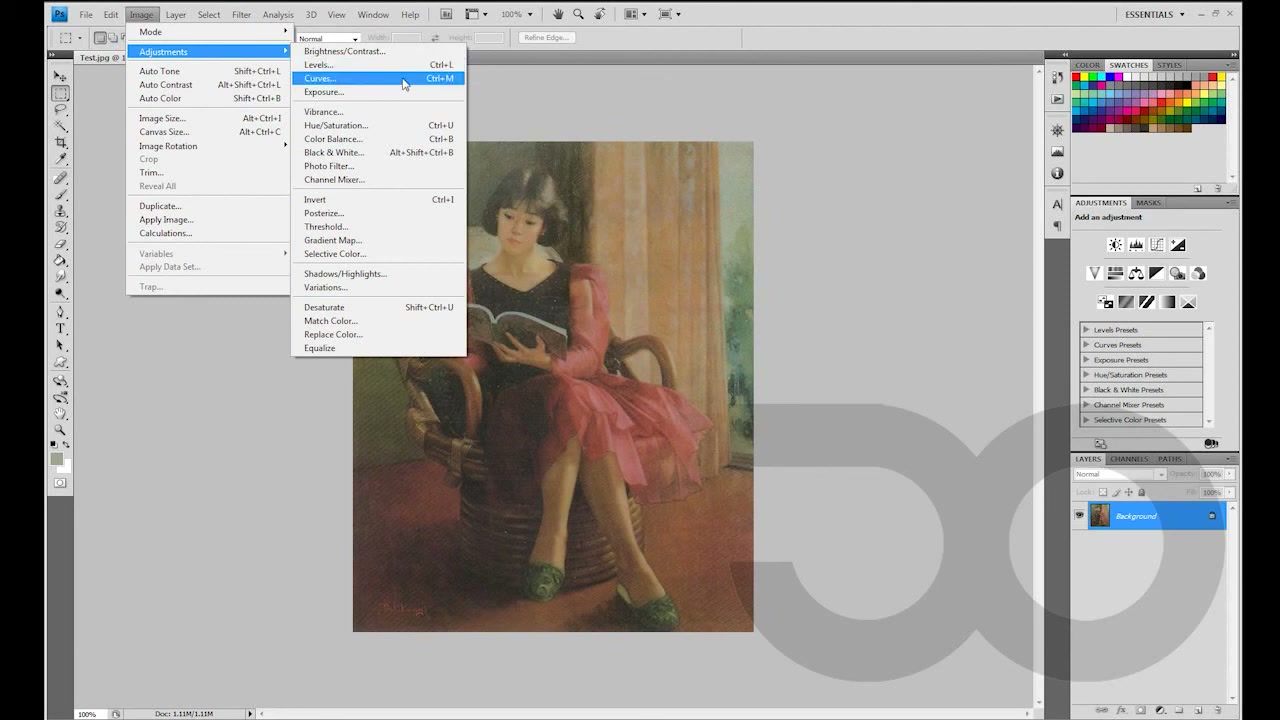Add a Channel Mixer adjustment icon
Image resolution: width=1280 pixels, height=720 pixels.
(x=1199, y=273)
